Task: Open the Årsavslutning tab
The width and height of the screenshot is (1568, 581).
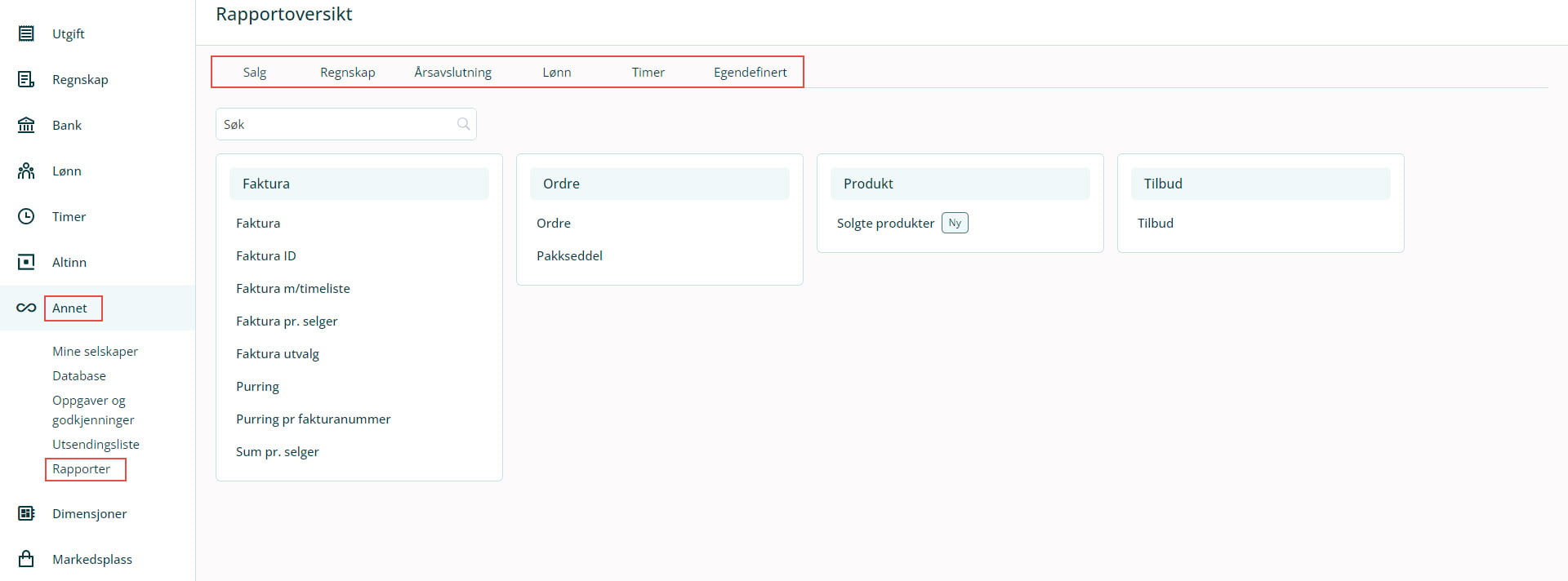Action: tap(452, 72)
